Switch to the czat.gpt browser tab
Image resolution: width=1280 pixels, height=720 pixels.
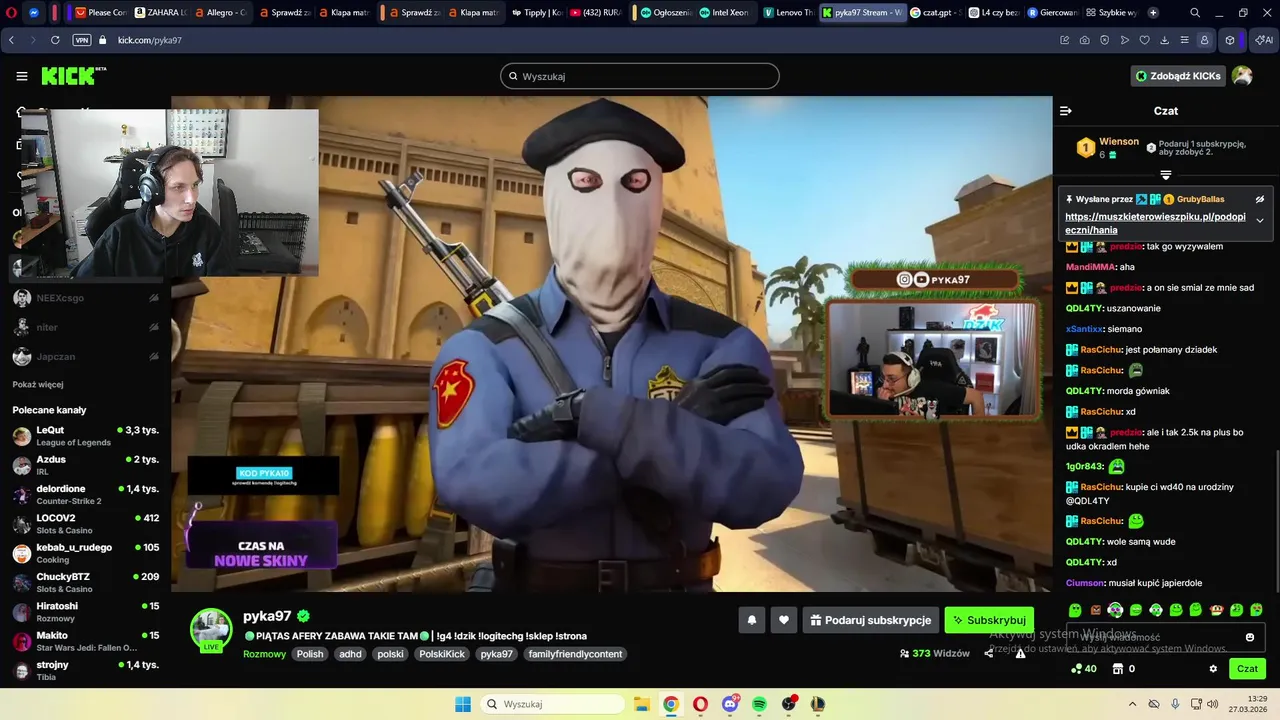point(937,13)
